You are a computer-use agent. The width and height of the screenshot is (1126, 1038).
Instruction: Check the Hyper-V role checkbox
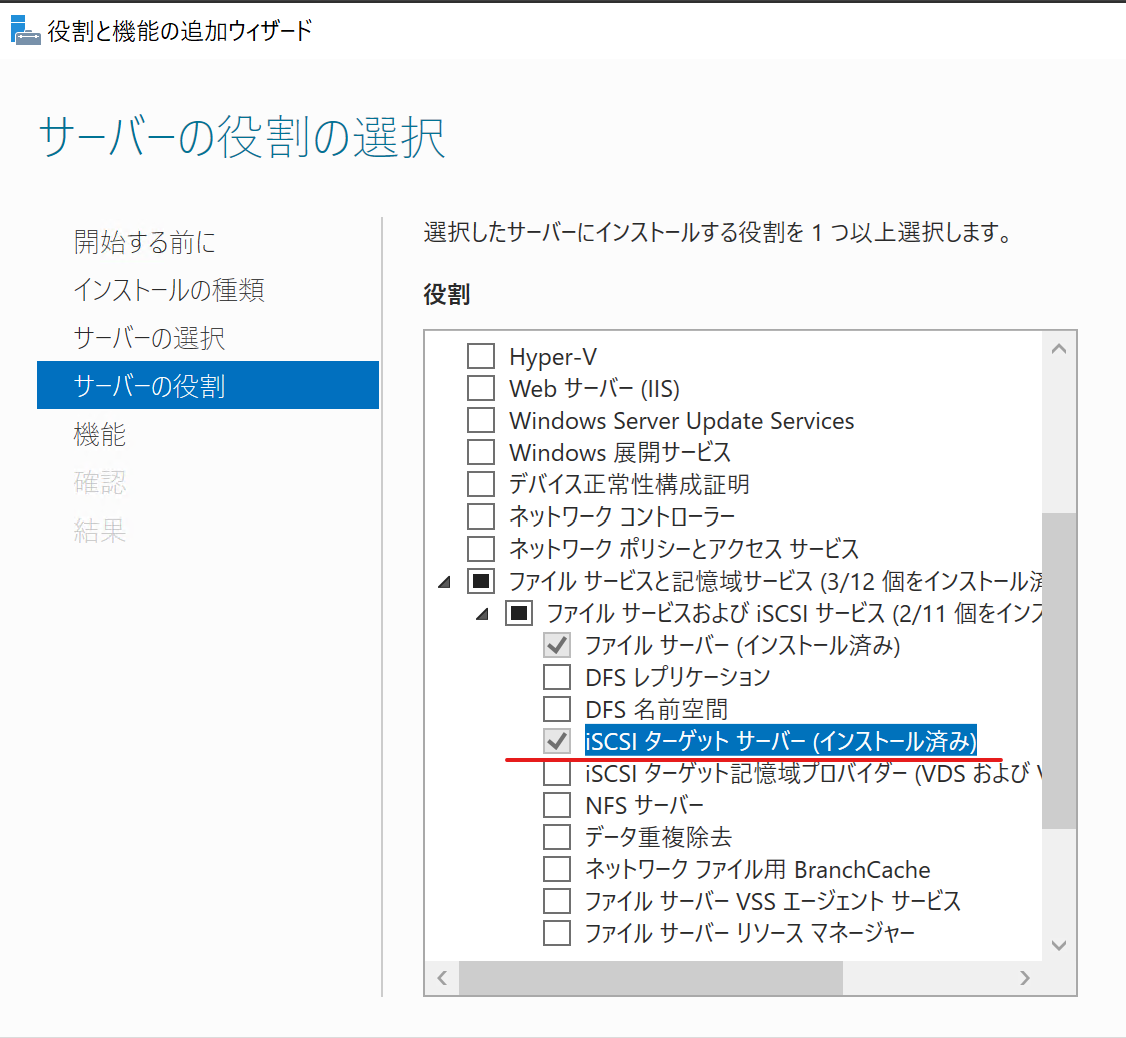click(480, 356)
